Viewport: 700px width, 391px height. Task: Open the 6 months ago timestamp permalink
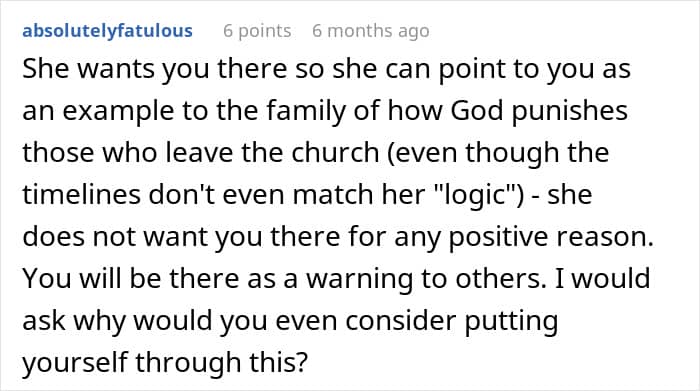(371, 31)
